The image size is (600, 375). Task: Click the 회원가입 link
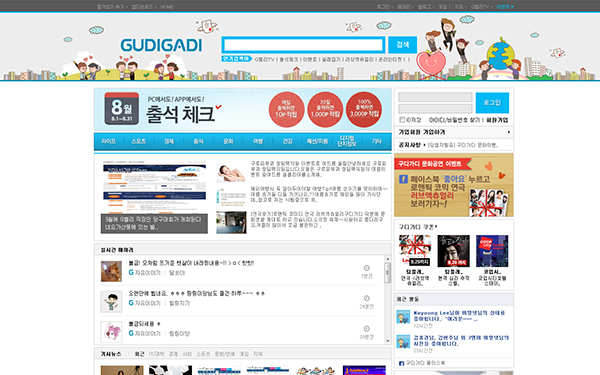click(497, 120)
